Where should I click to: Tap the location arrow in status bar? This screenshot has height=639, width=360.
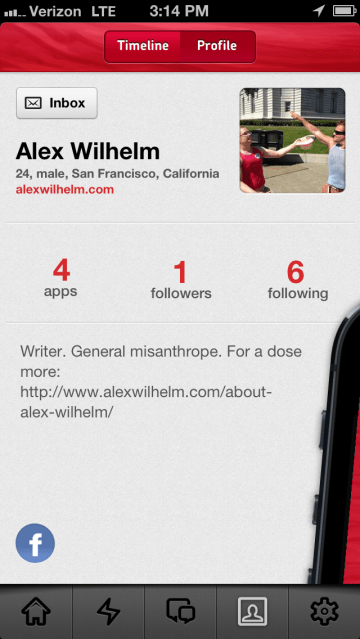click(318, 11)
